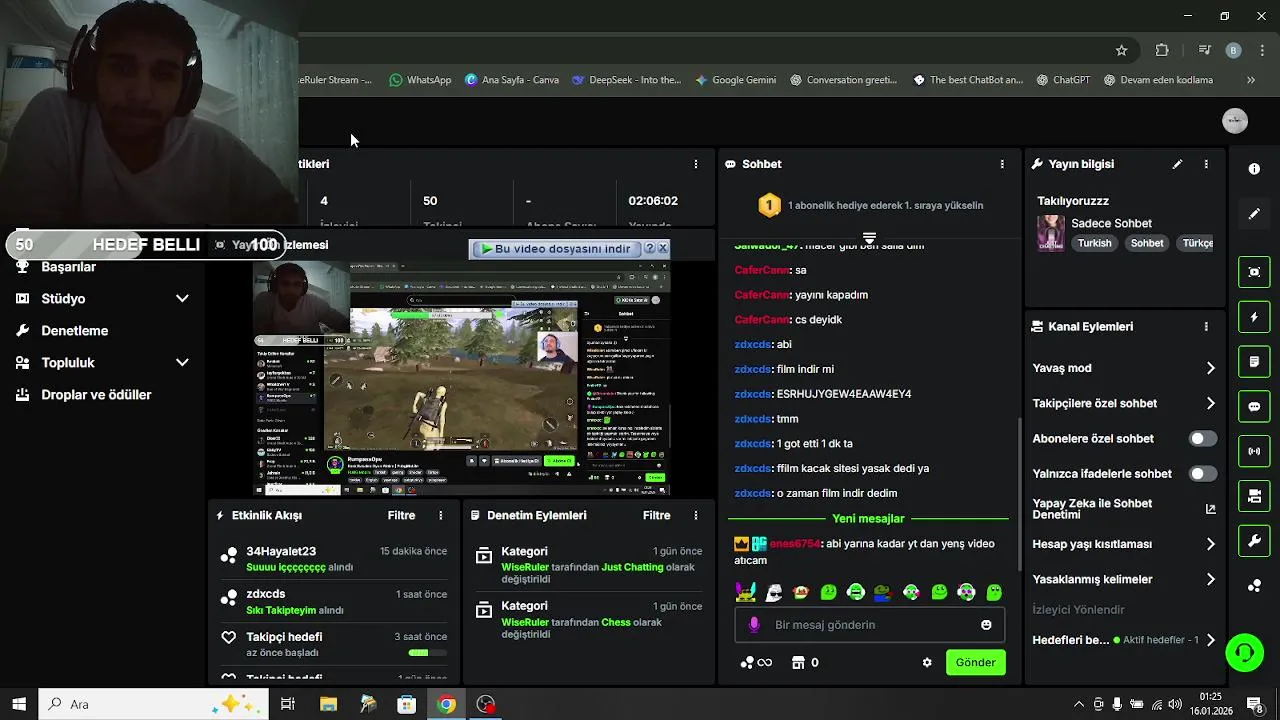This screenshot has width=1280, height=720.
Task: Open the Chess link in moderation log
Action: (616, 622)
